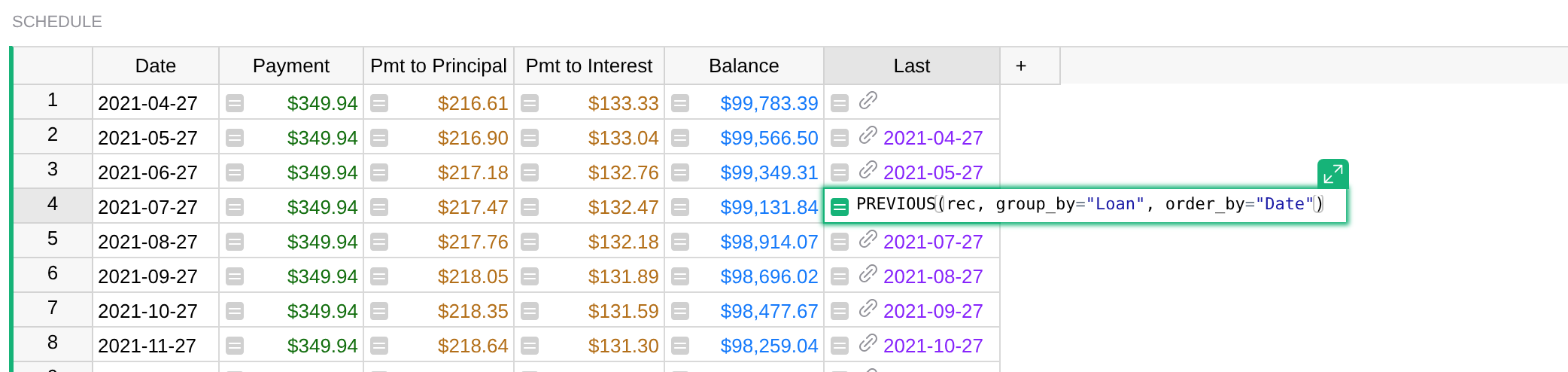Click the link icon next to 2021-07-27 reference
Image resolution: width=1568 pixels, height=372 pixels.
tap(868, 239)
